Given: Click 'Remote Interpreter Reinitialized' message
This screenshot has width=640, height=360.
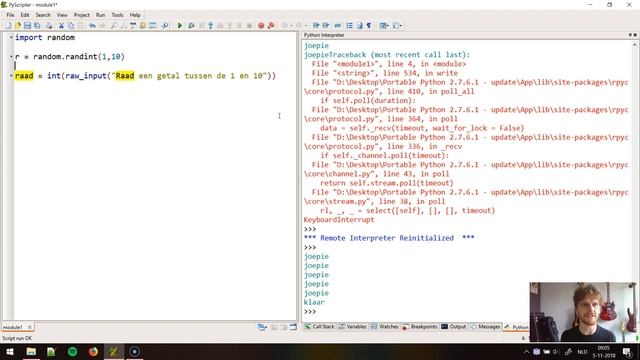Looking at the screenshot, I should pos(387,238).
